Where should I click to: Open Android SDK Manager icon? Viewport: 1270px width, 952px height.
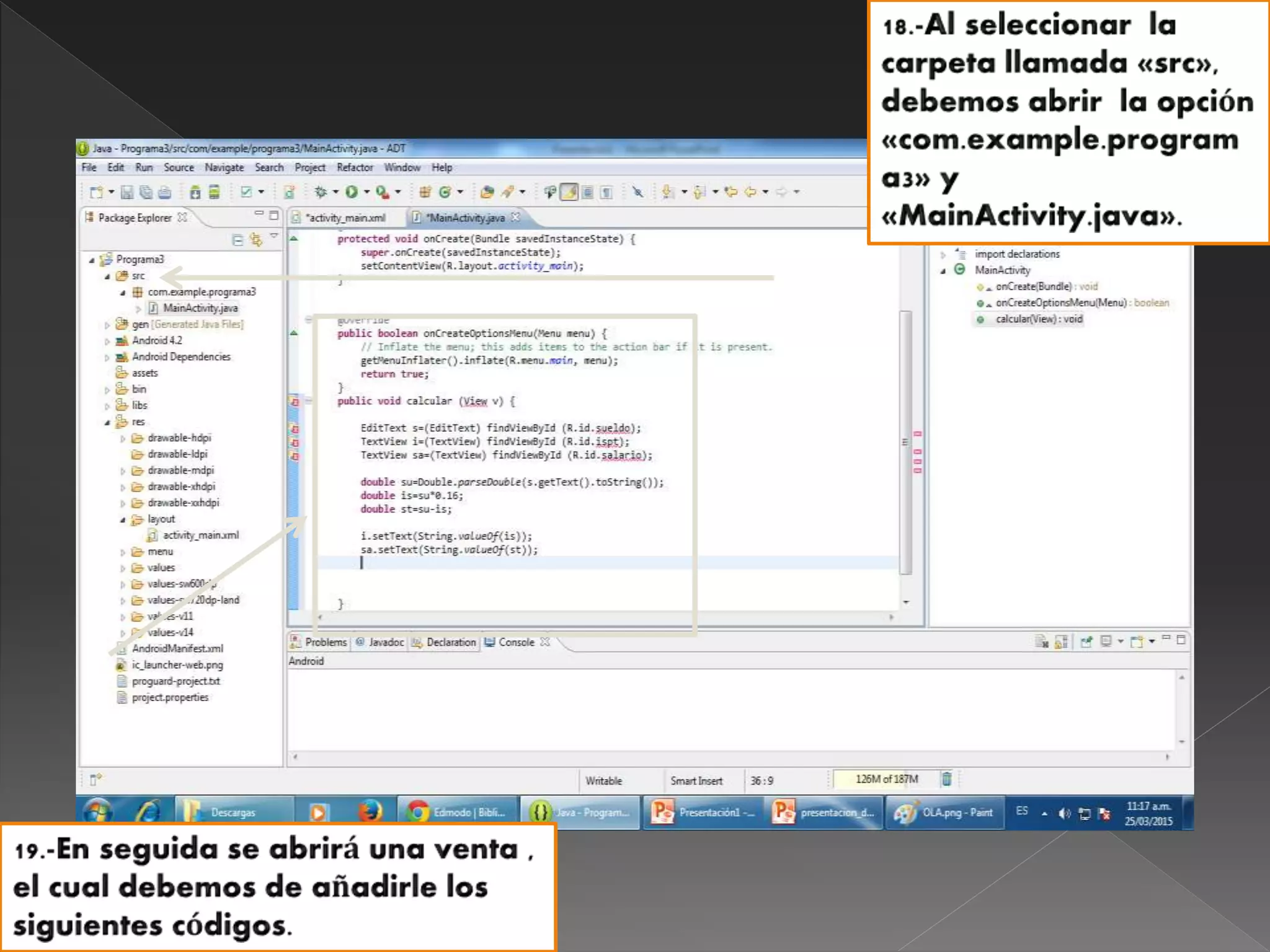pyautogui.click(x=195, y=192)
